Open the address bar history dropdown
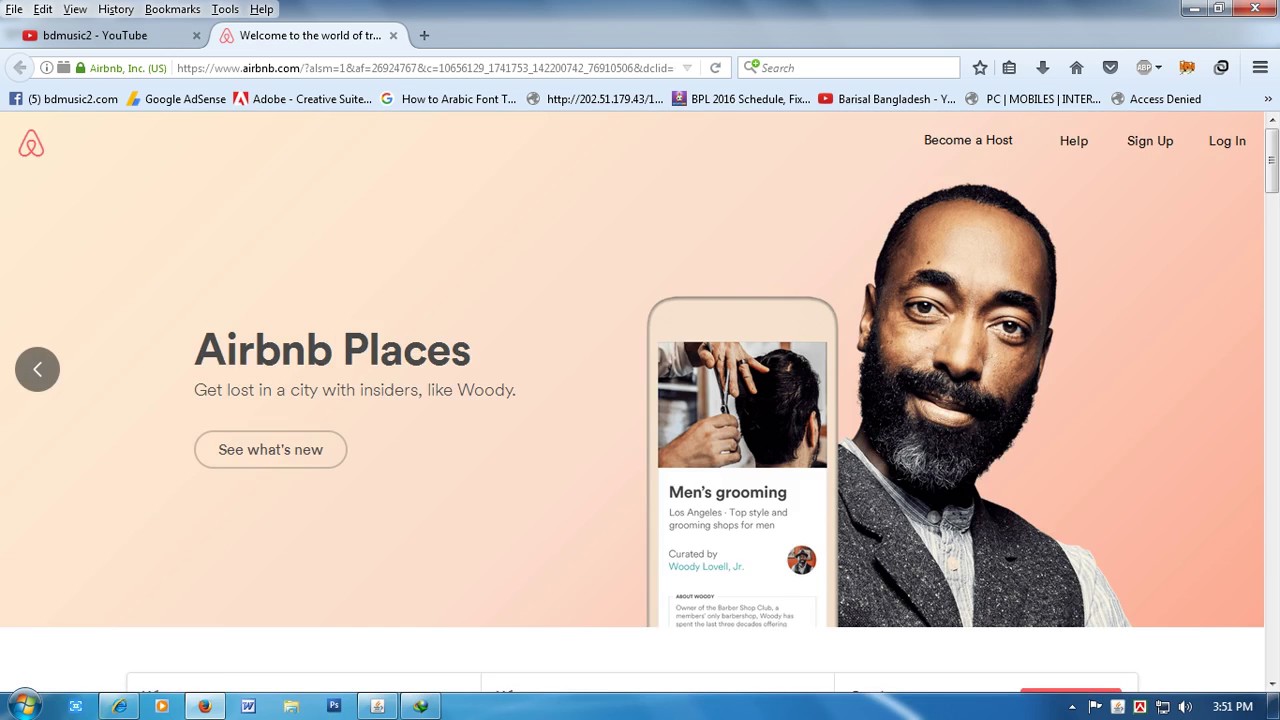The width and height of the screenshot is (1280, 720). click(687, 68)
